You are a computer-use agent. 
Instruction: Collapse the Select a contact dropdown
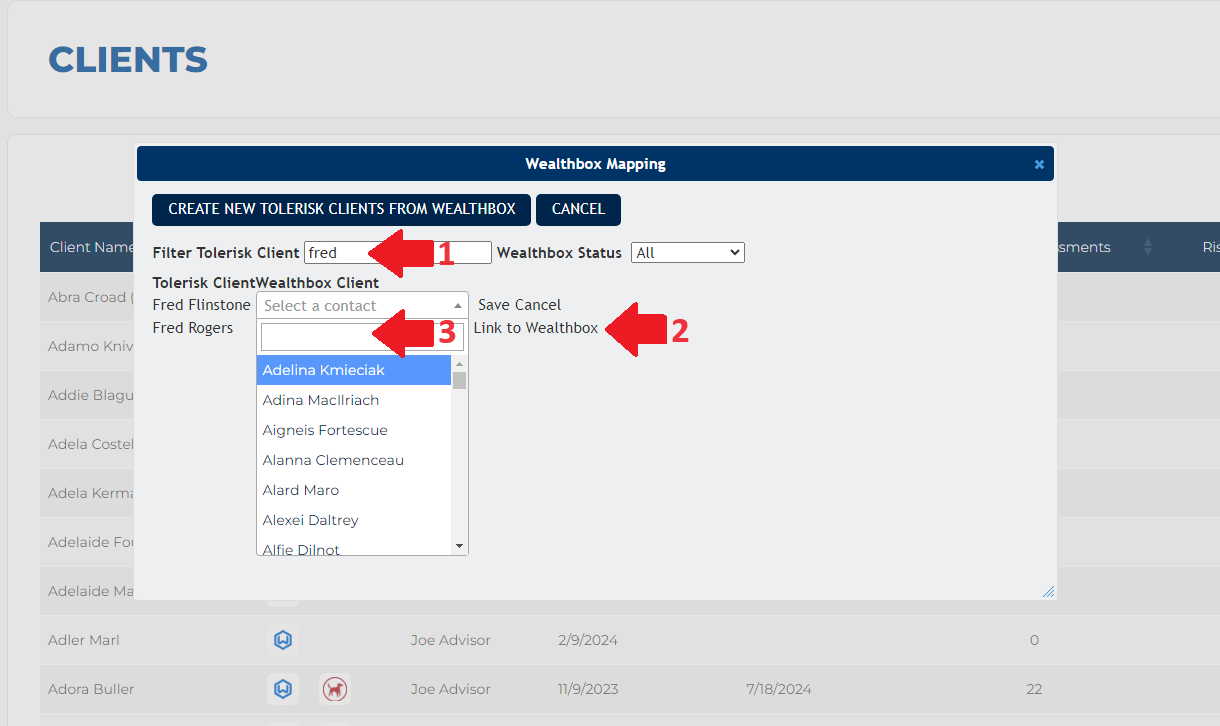(x=362, y=306)
